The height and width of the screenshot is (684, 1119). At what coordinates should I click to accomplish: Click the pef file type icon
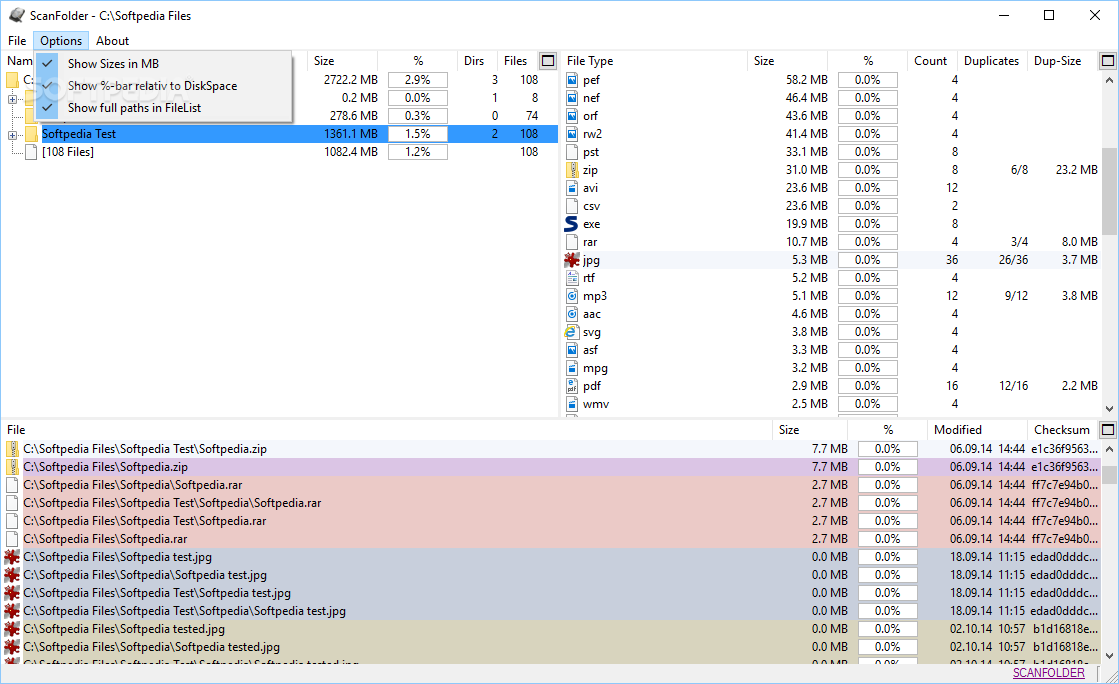pyautogui.click(x=572, y=80)
